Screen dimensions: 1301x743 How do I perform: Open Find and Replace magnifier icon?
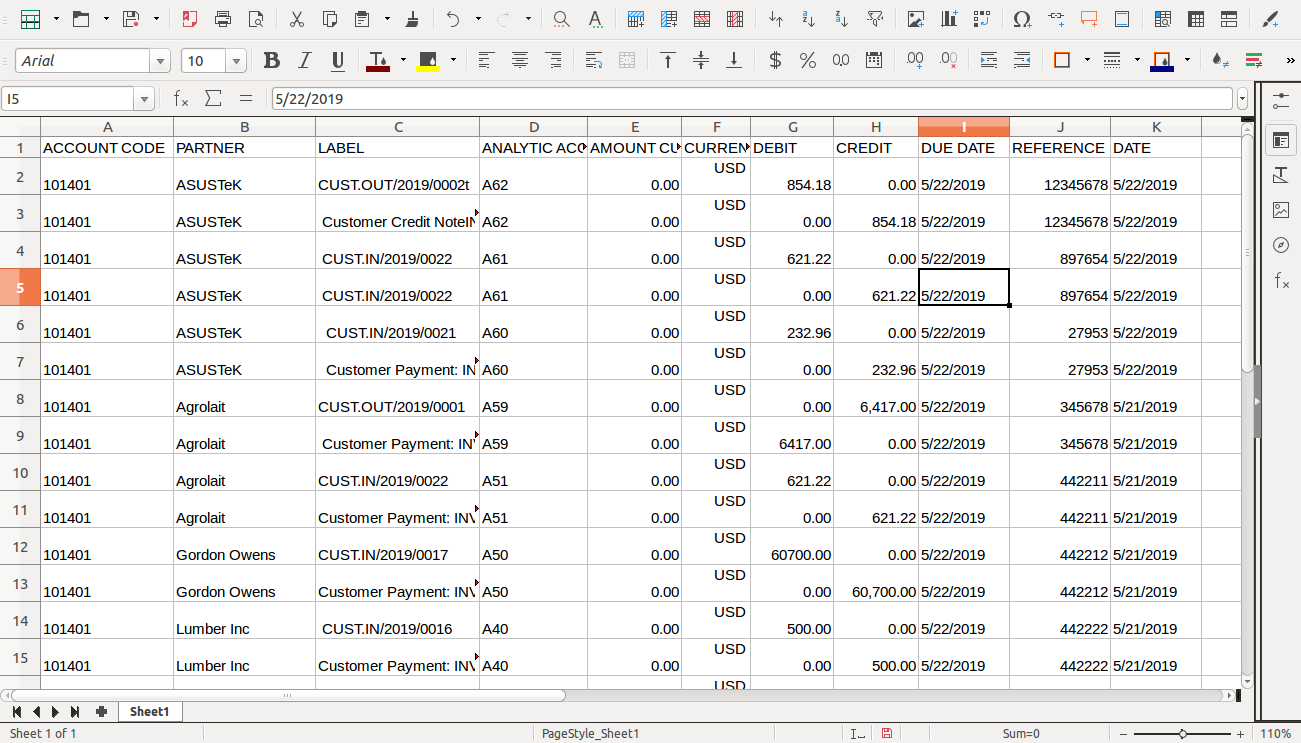562,19
